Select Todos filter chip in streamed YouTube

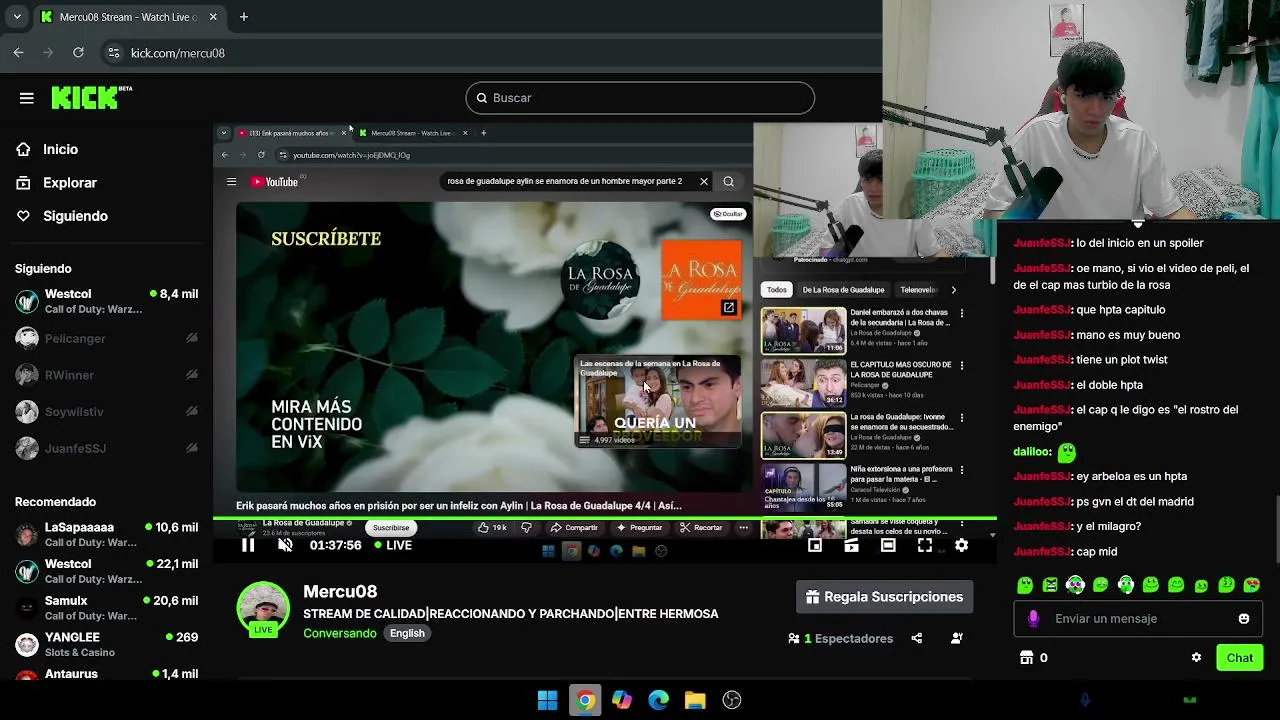[x=776, y=290]
